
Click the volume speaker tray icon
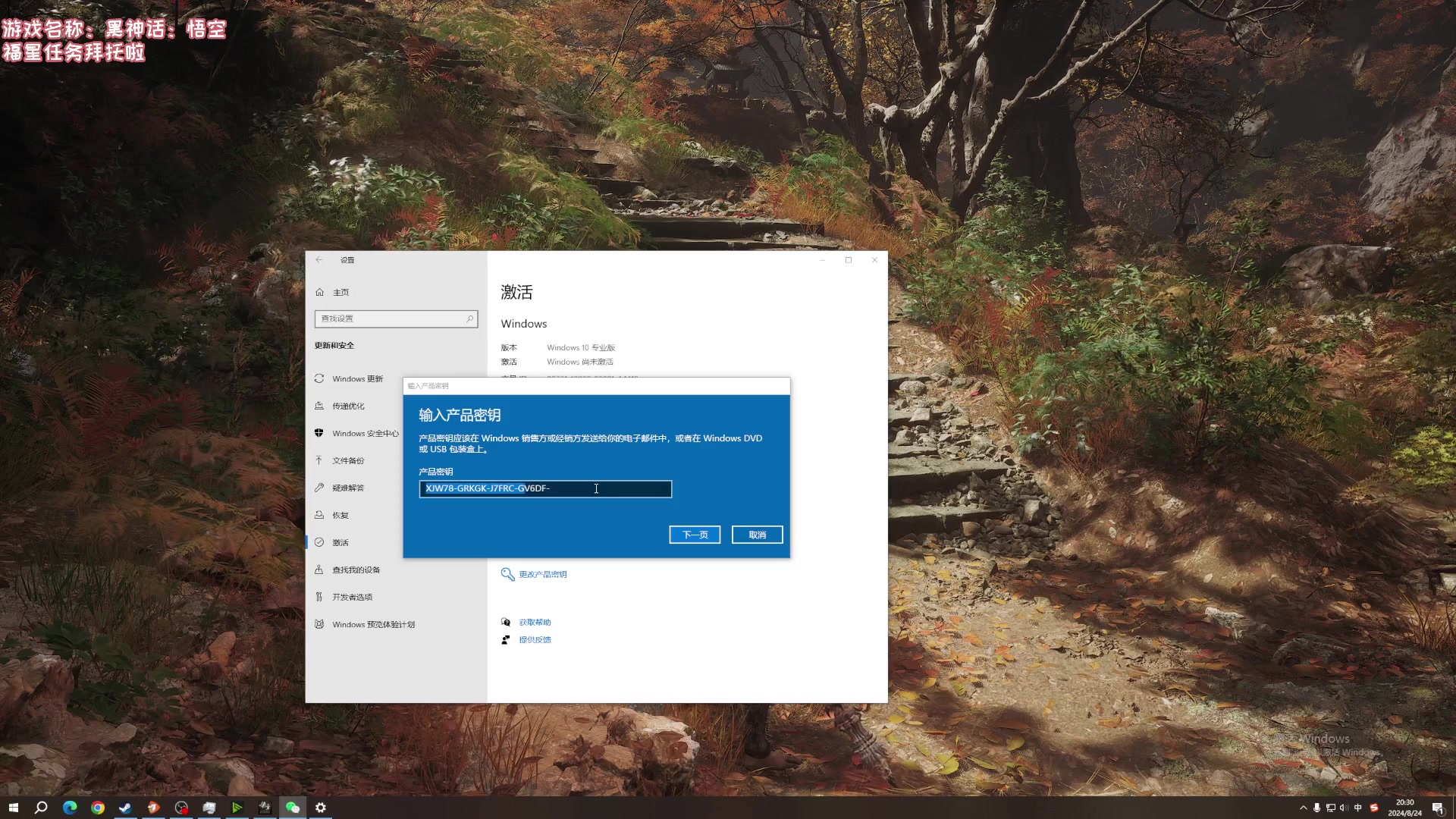coord(1344,808)
